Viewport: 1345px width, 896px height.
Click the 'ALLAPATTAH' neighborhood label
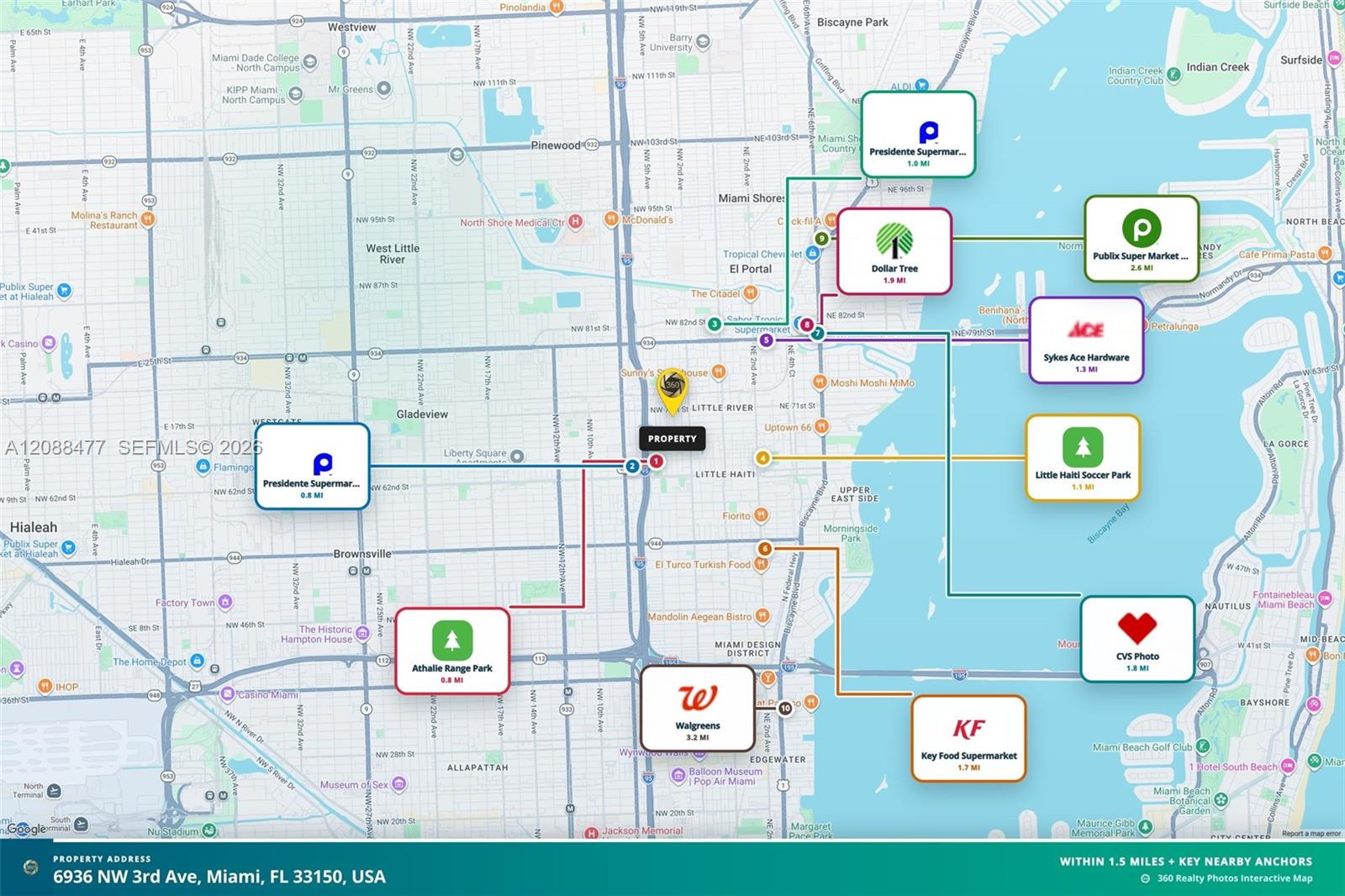point(477,767)
